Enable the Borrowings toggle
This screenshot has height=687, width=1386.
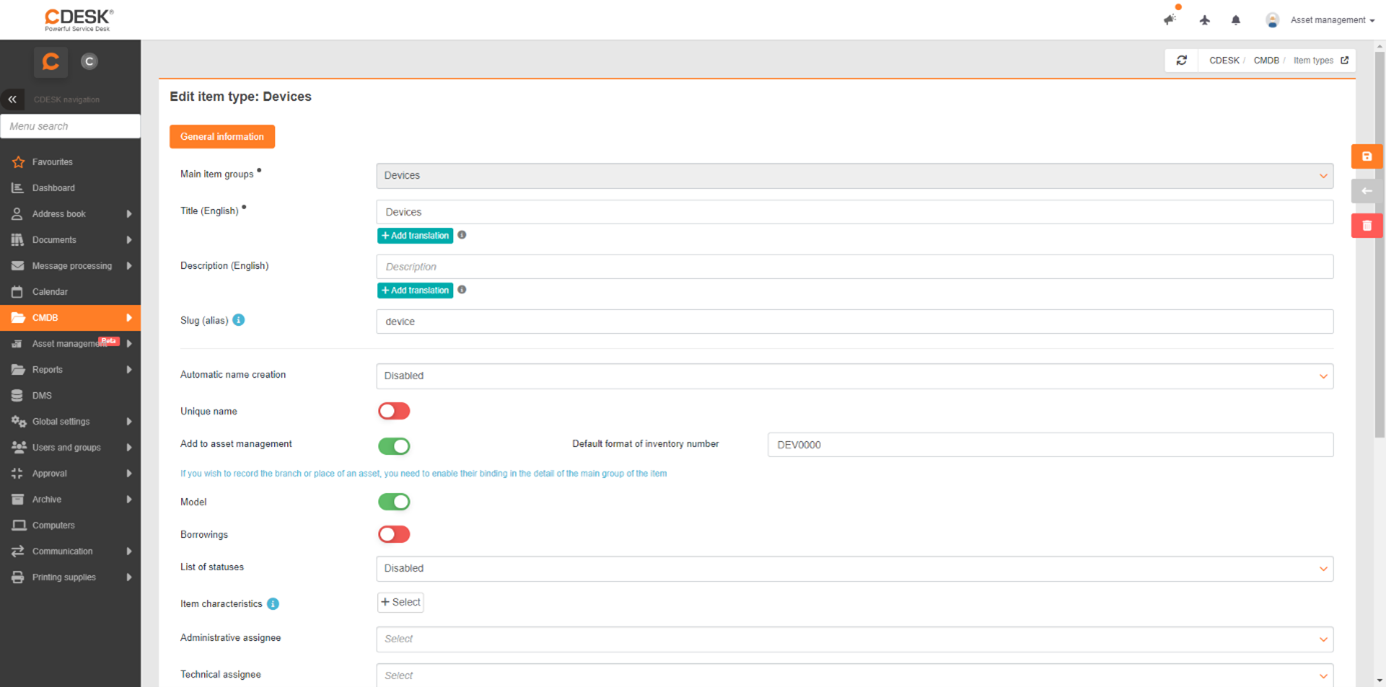394,534
